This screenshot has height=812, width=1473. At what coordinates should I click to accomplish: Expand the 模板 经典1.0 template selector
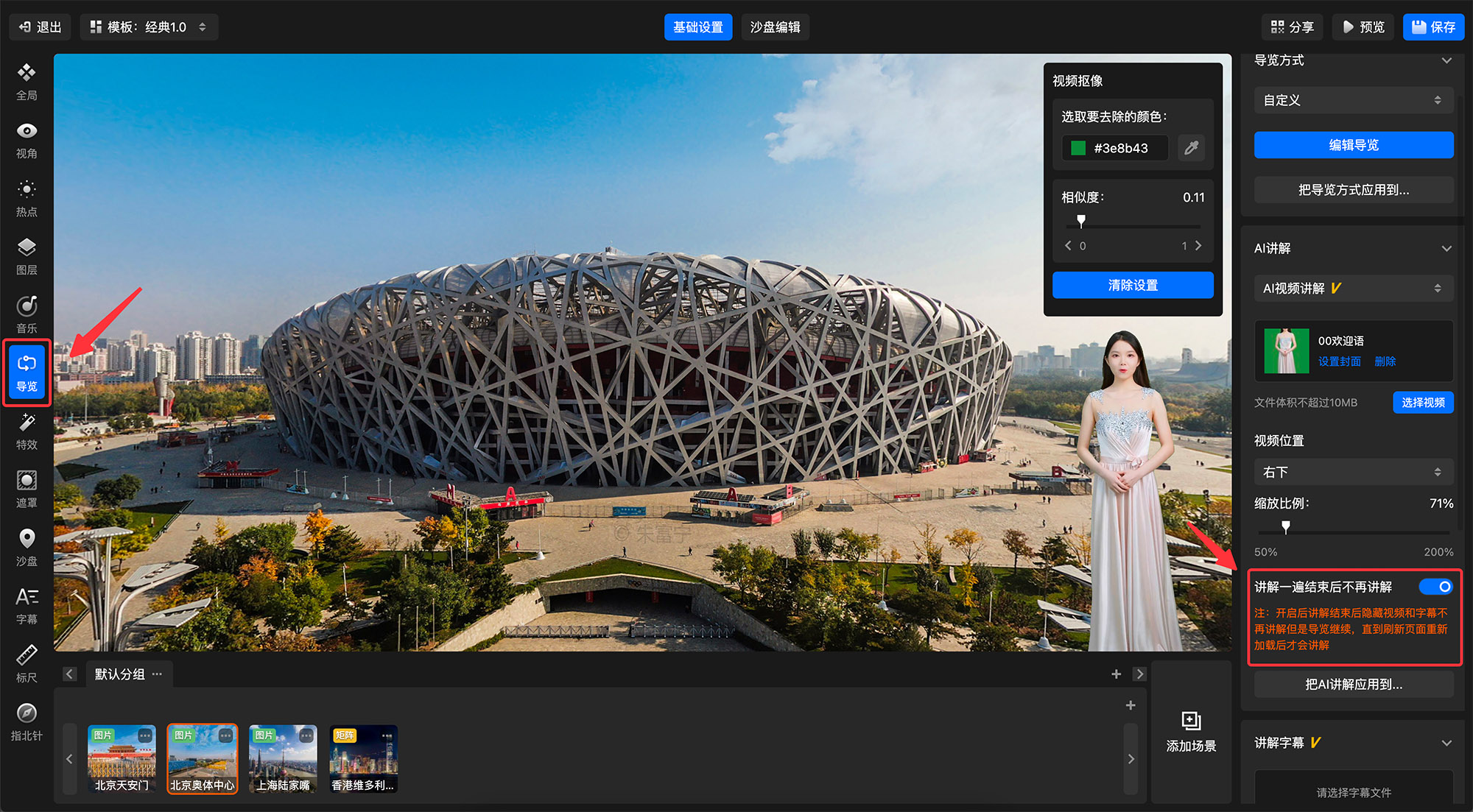149,27
